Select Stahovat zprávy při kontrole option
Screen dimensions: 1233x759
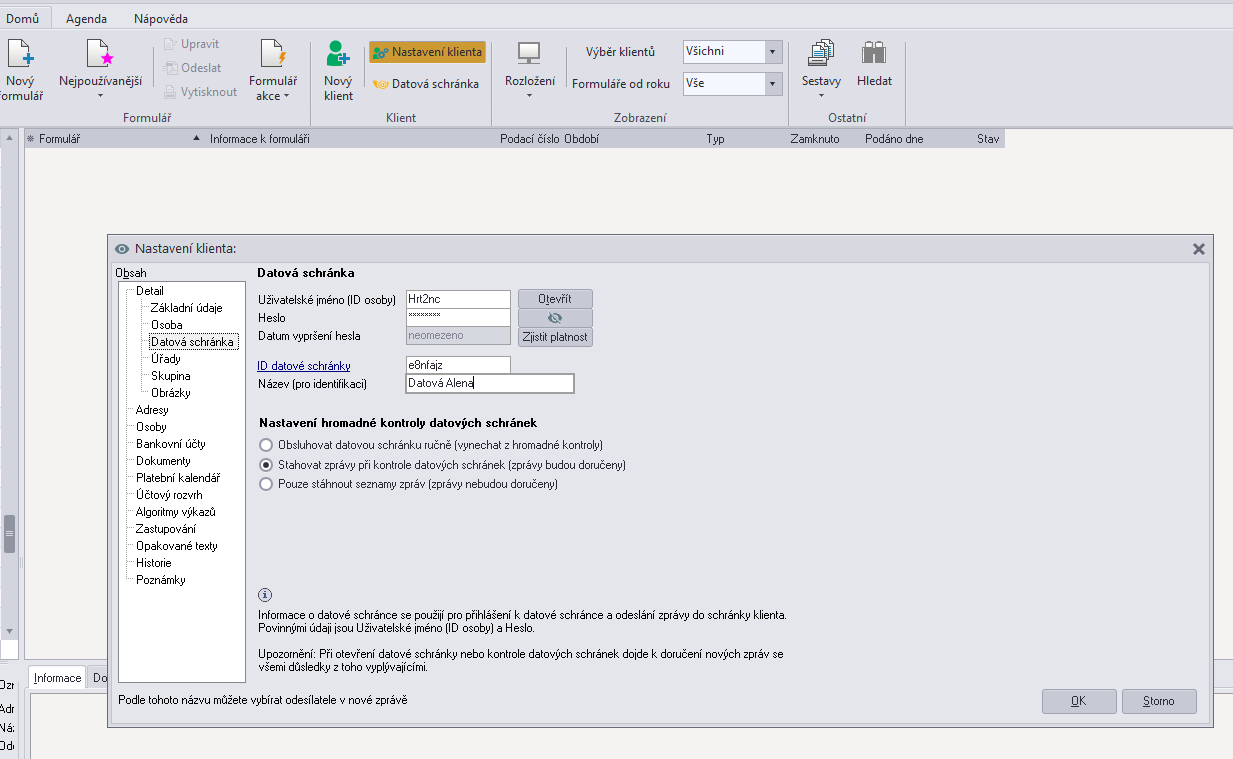(x=266, y=465)
